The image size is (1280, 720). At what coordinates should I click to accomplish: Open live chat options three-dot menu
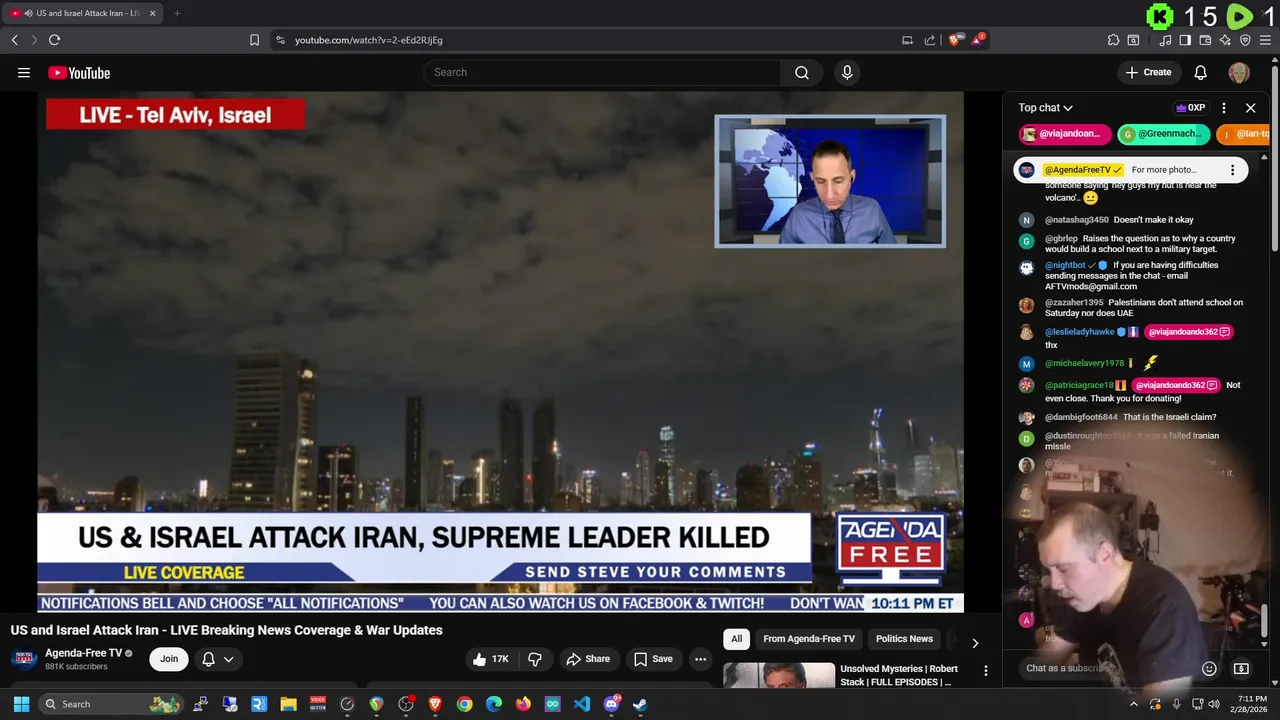pos(1224,108)
